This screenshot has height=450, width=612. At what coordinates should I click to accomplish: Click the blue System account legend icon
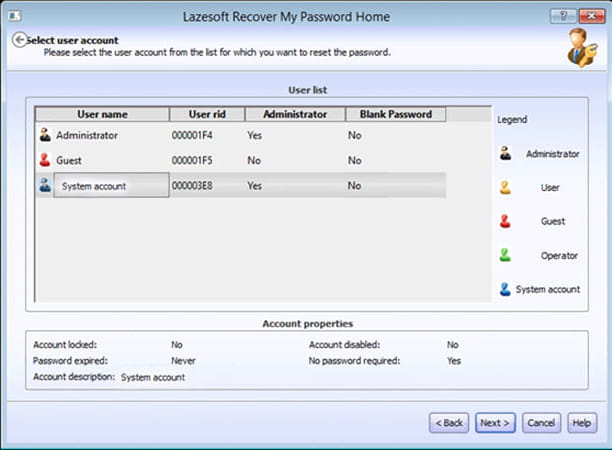click(x=506, y=289)
